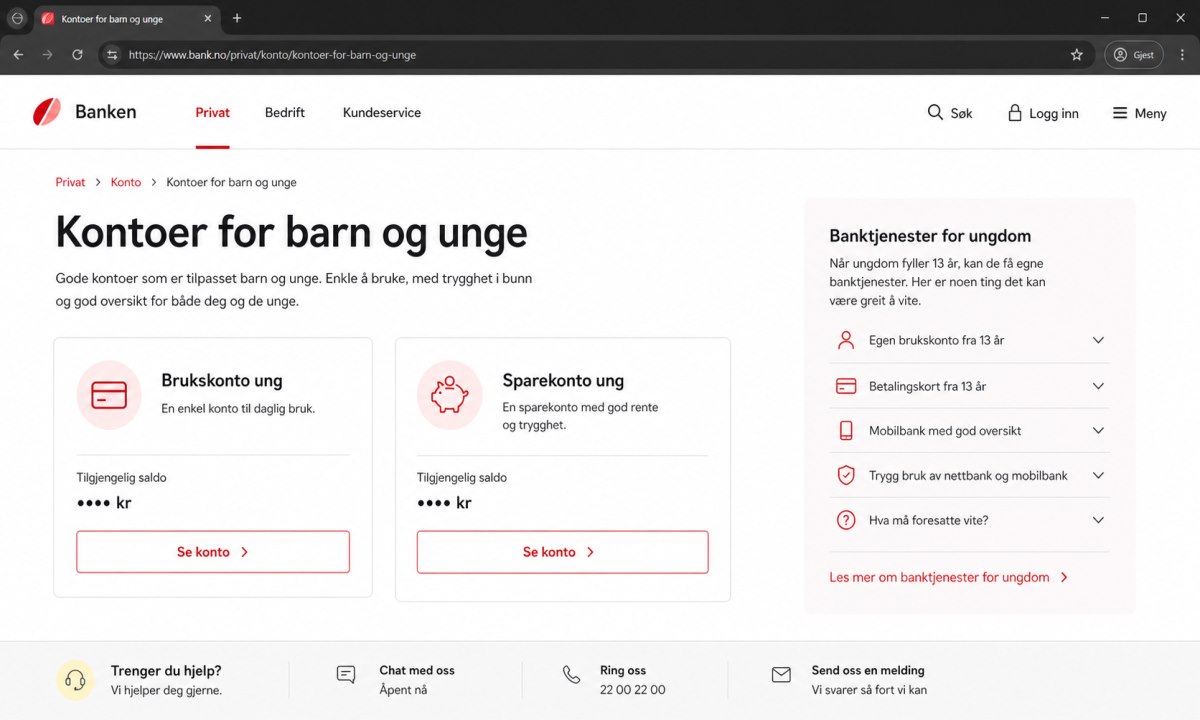
Task: Open the browser three-dot menu
Action: click(x=1182, y=55)
